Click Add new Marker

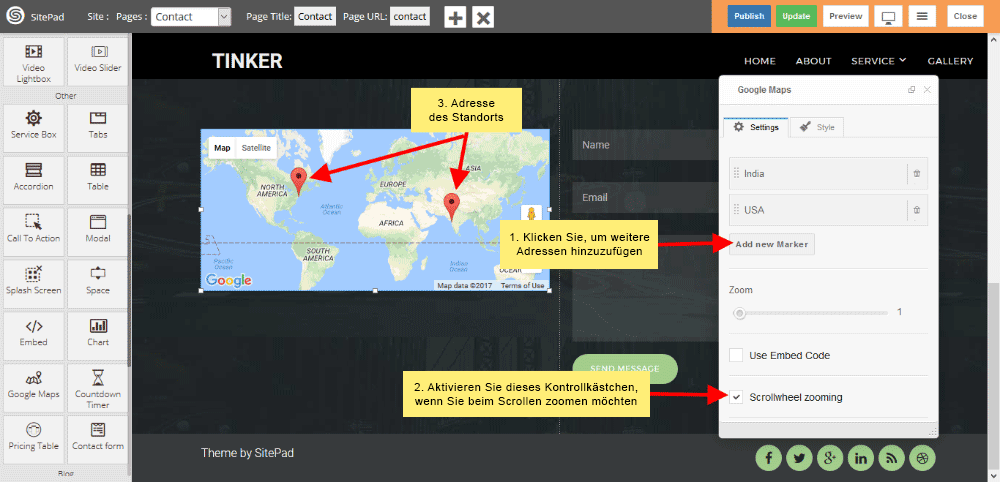772,244
